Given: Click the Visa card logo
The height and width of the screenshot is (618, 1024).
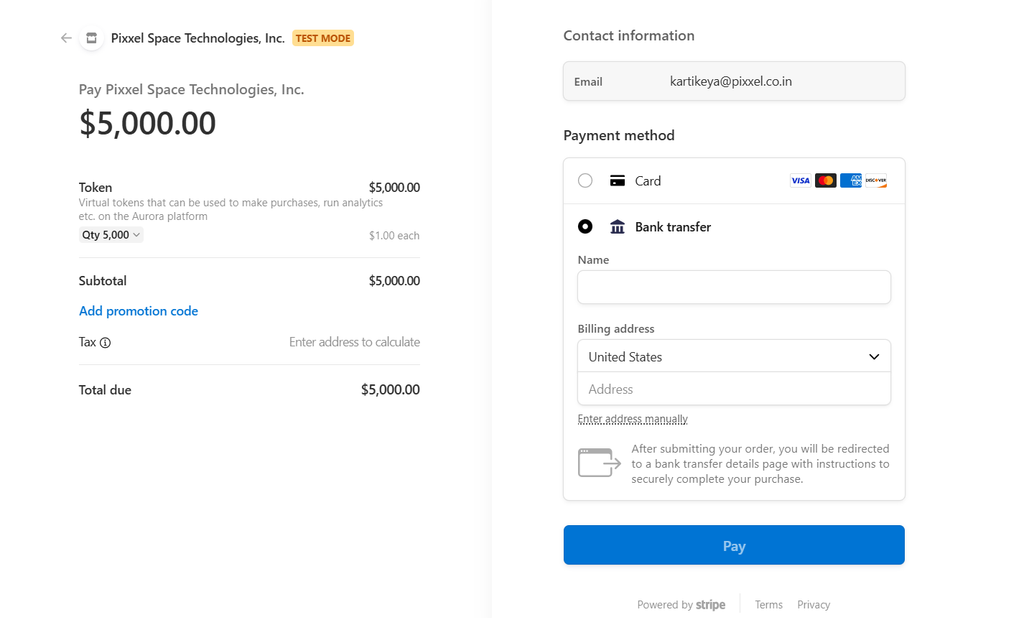Looking at the screenshot, I should tap(800, 181).
